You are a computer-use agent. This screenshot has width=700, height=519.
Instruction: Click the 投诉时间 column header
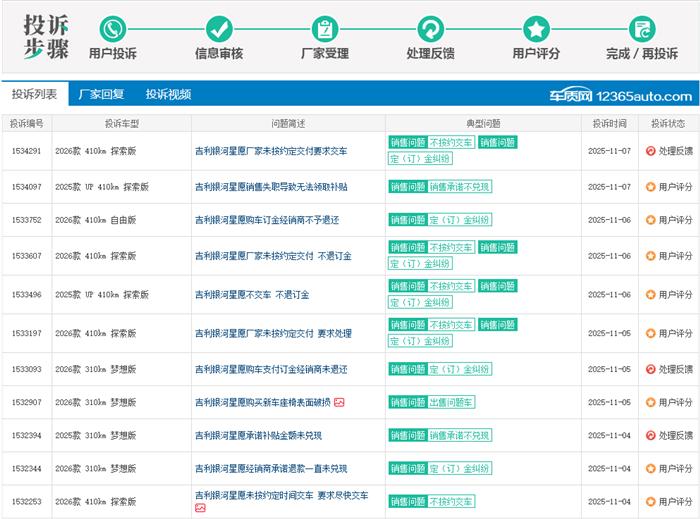[608, 124]
